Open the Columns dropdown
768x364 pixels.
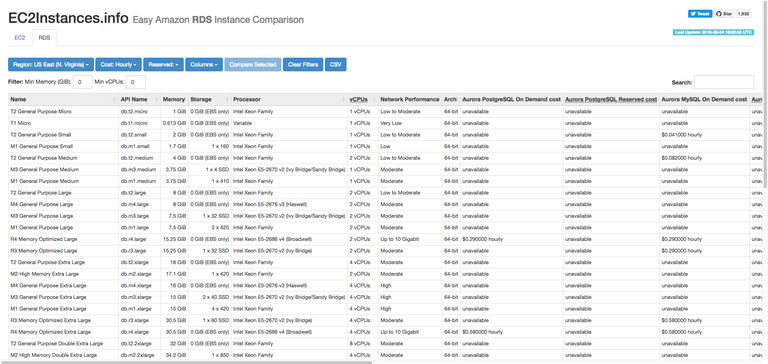pyautogui.click(x=204, y=65)
